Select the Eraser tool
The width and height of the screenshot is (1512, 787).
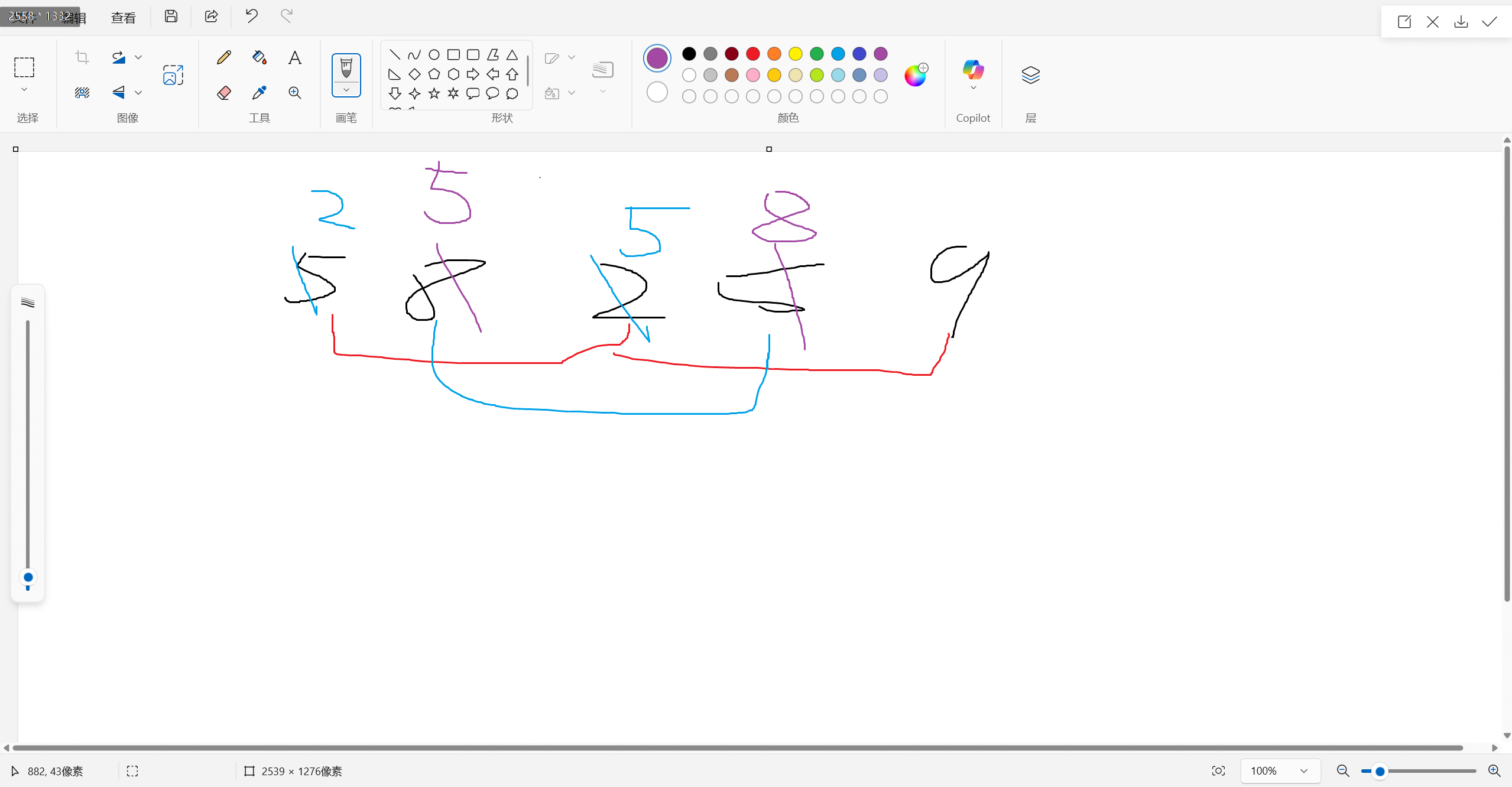point(223,93)
